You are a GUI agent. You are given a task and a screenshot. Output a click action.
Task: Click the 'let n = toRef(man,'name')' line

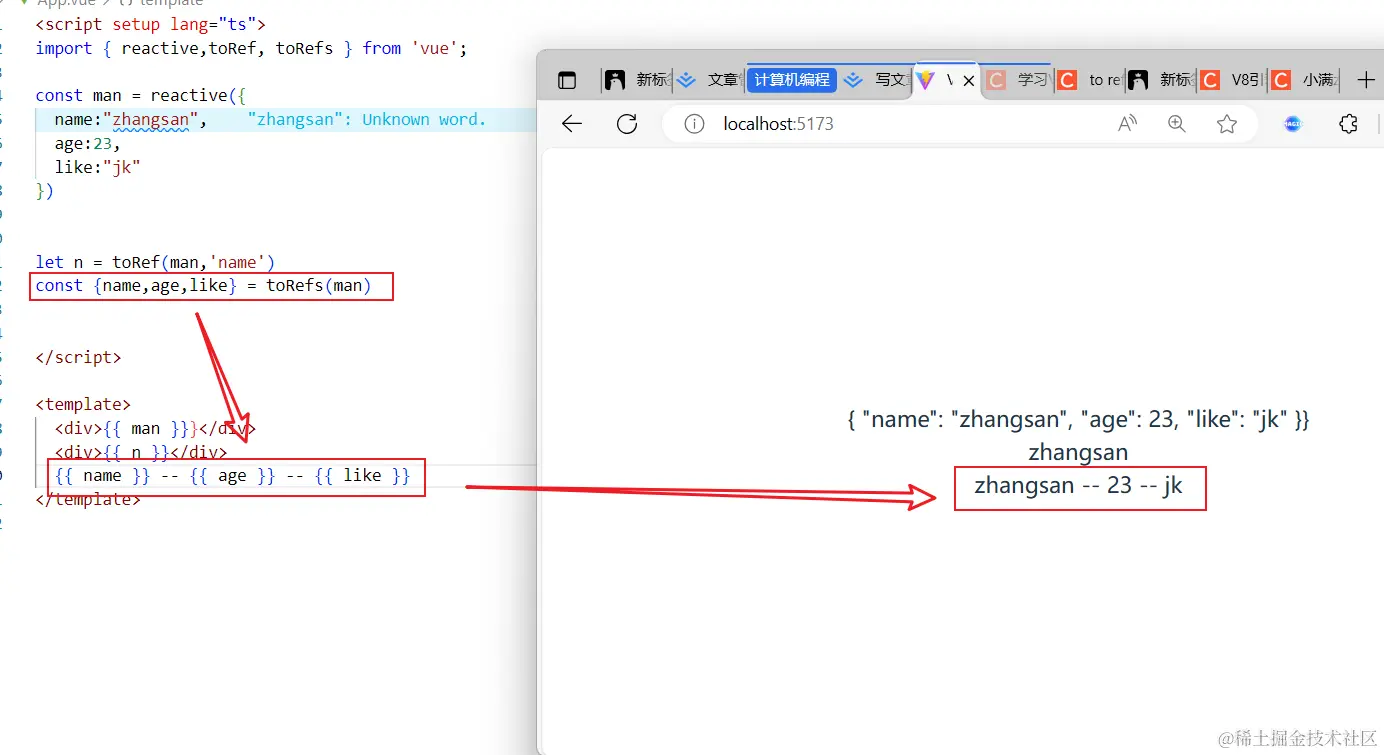pyautogui.click(x=155, y=263)
